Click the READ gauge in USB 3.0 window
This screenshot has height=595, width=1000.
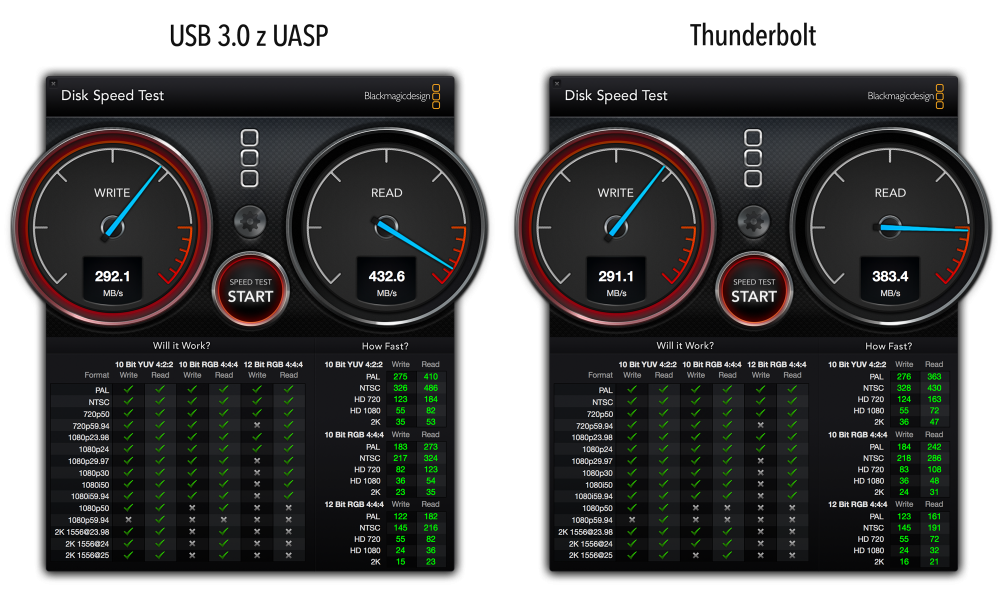tap(386, 227)
